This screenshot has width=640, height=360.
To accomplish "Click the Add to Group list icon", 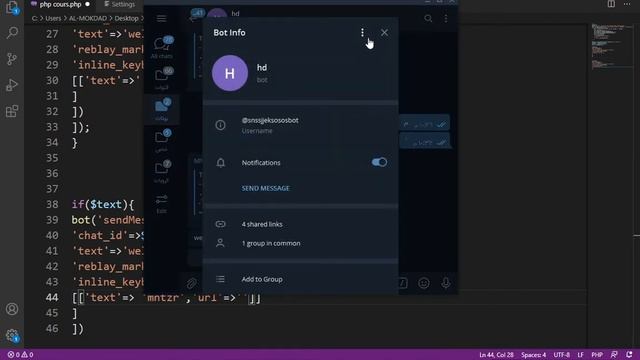I will pyautogui.click(x=220, y=279).
